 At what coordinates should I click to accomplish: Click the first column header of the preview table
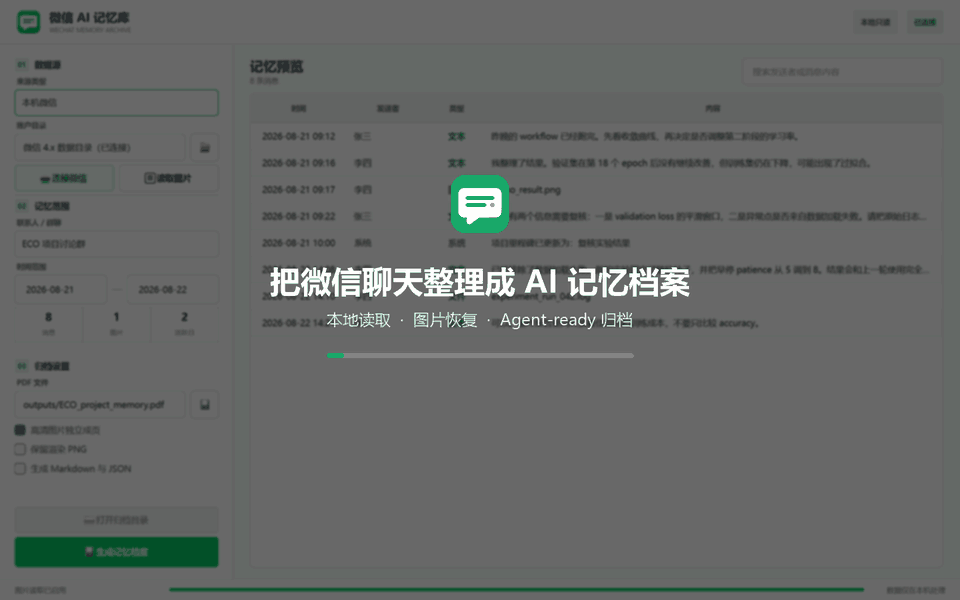[298, 108]
